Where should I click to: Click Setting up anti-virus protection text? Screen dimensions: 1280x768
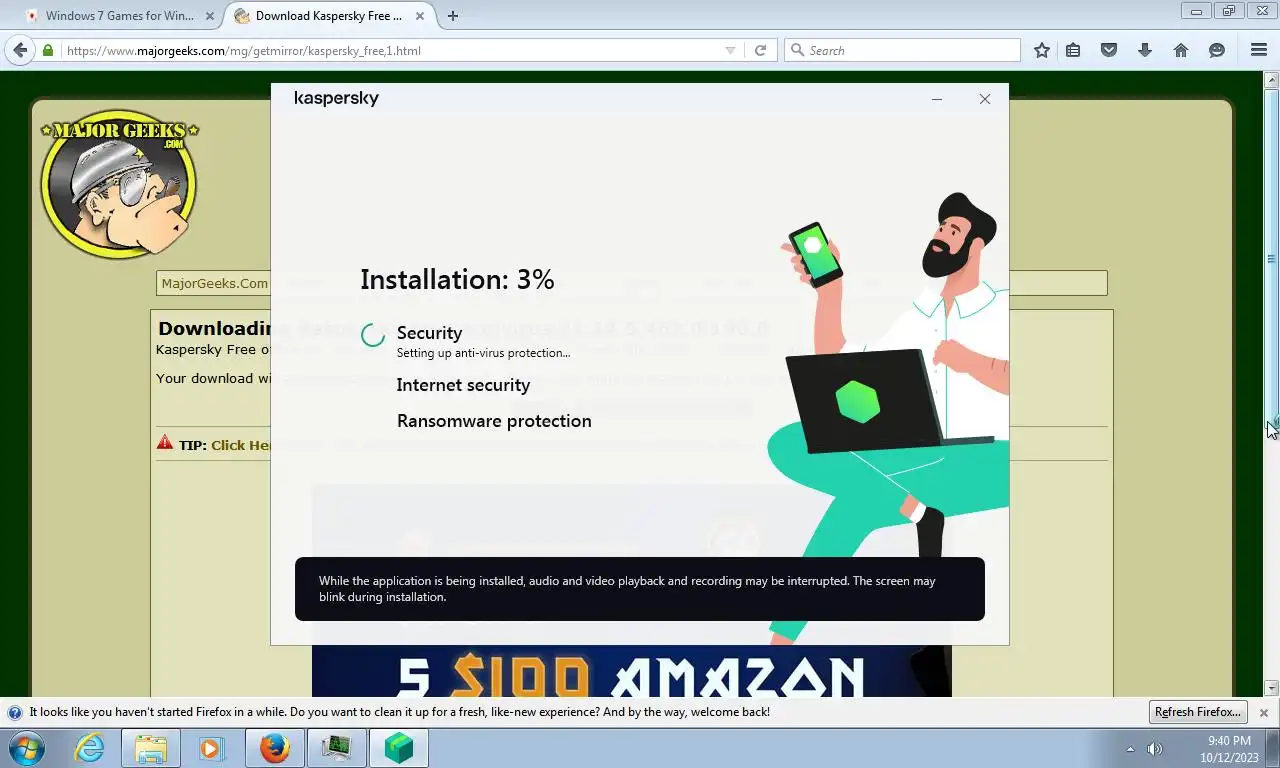483,353
